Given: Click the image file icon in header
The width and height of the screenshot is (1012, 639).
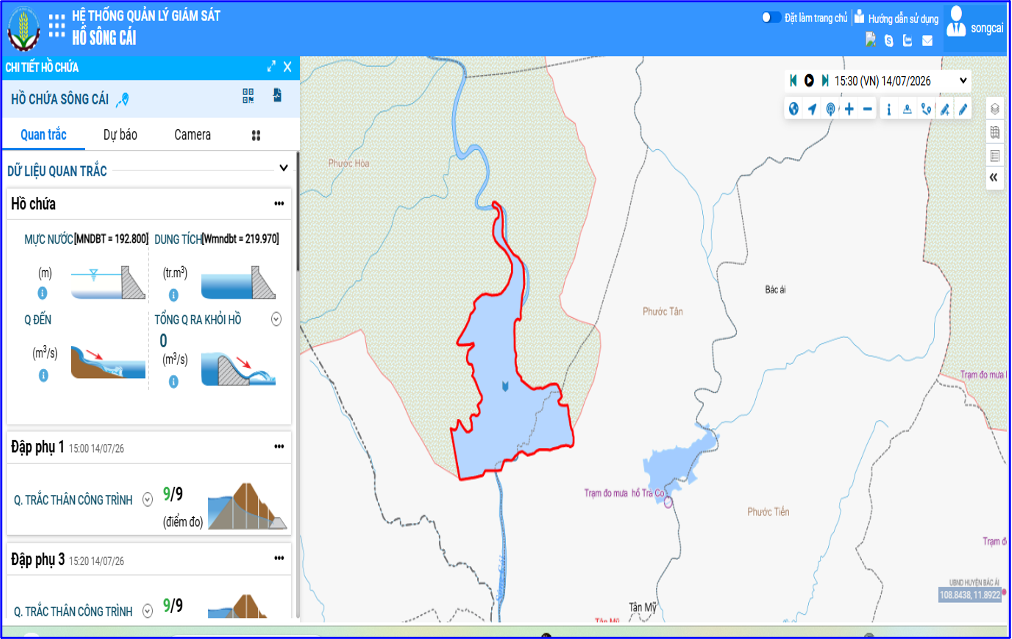Looking at the screenshot, I should (x=871, y=40).
